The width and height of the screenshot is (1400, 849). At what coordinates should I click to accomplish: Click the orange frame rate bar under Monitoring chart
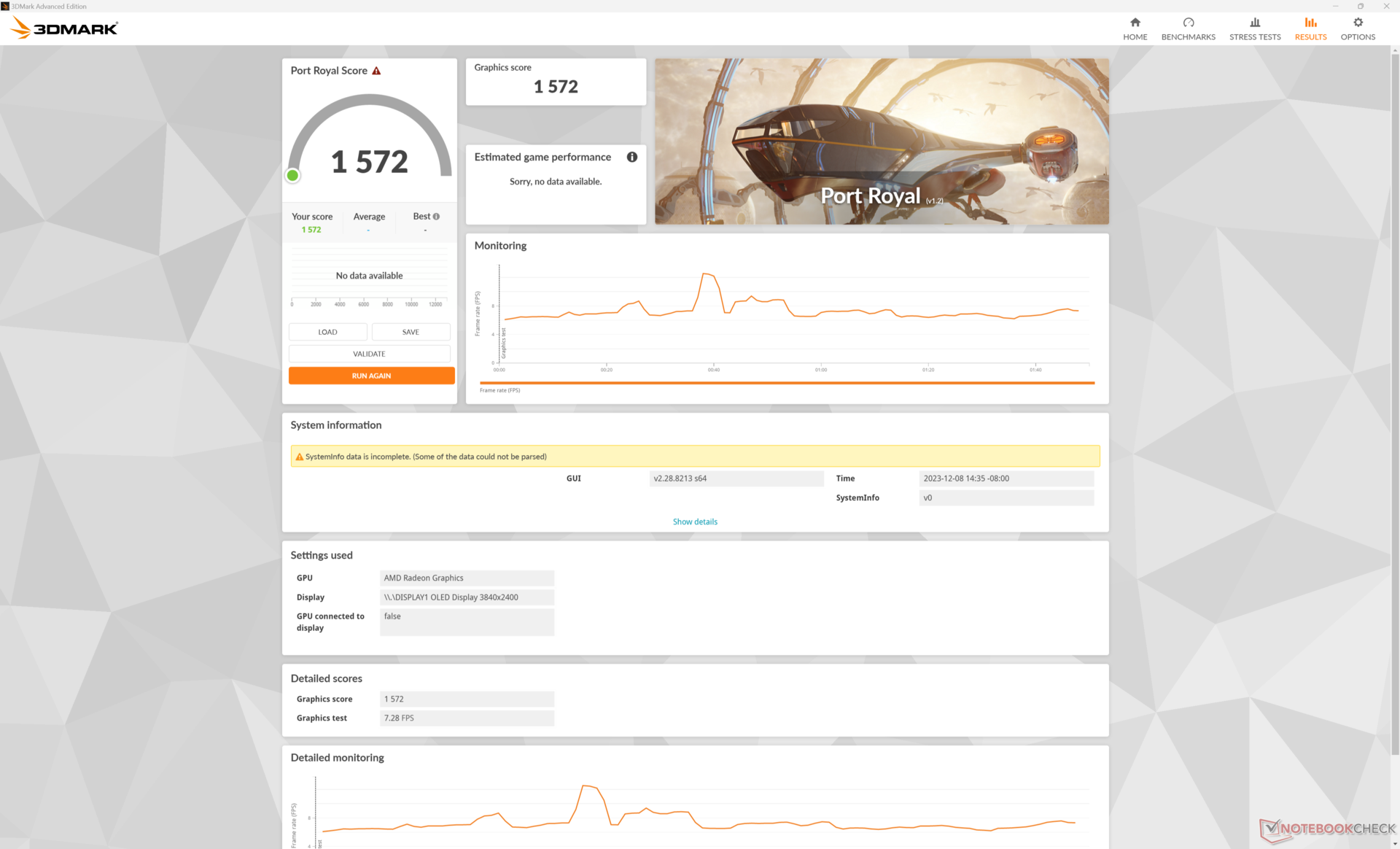(x=786, y=382)
